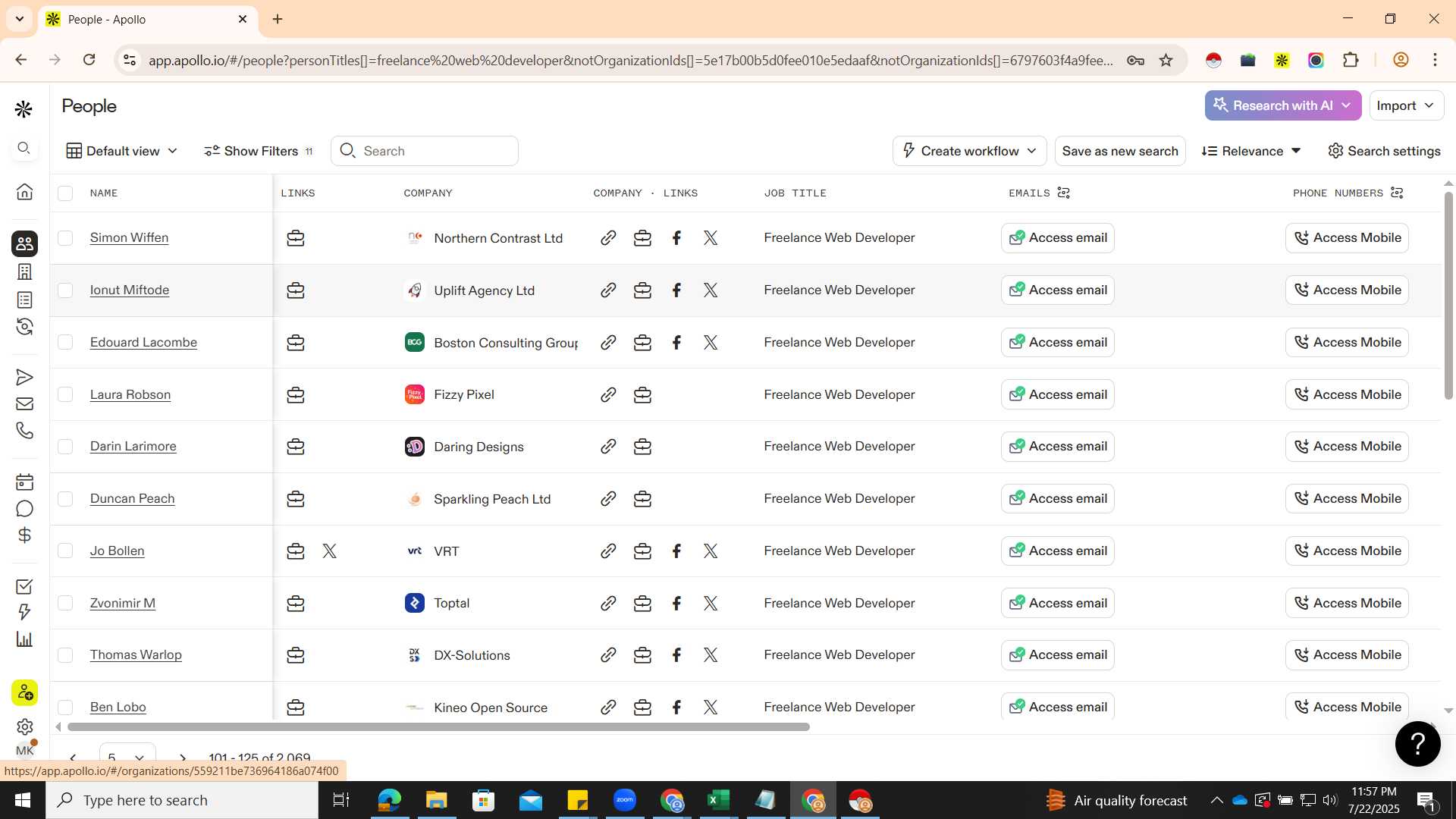Open the People - Apollo browser tab

(x=148, y=20)
